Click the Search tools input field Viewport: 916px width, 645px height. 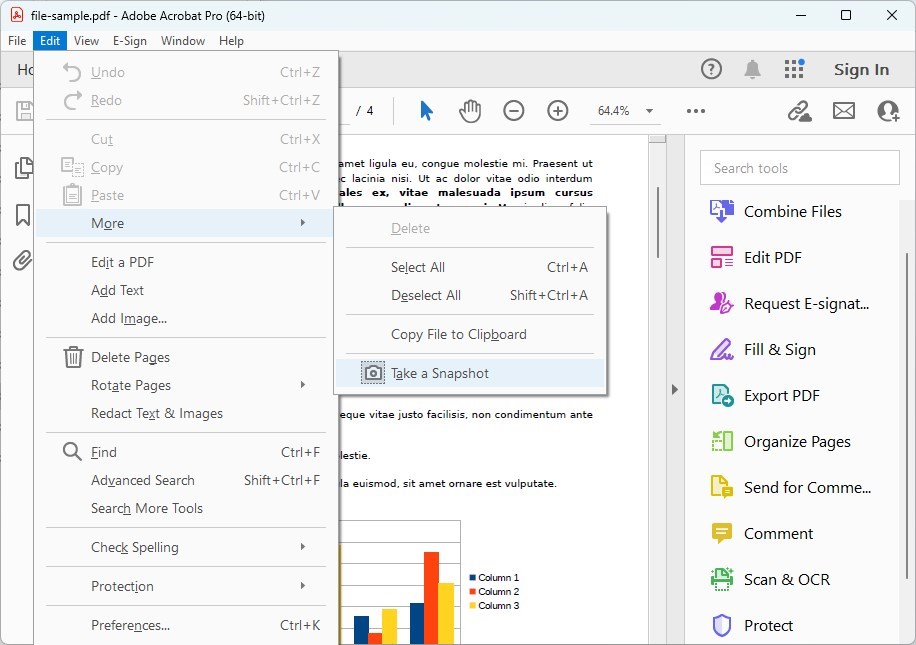pyautogui.click(x=799, y=167)
